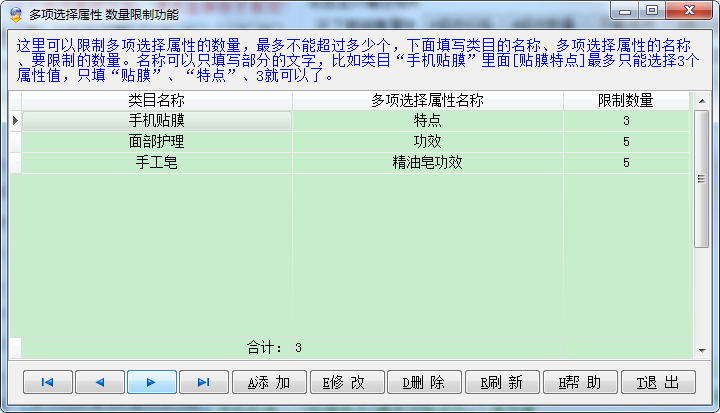720x413 pixels.
Task: Click the 精油皂功效 attribute cell
Action: pyautogui.click(x=427, y=162)
